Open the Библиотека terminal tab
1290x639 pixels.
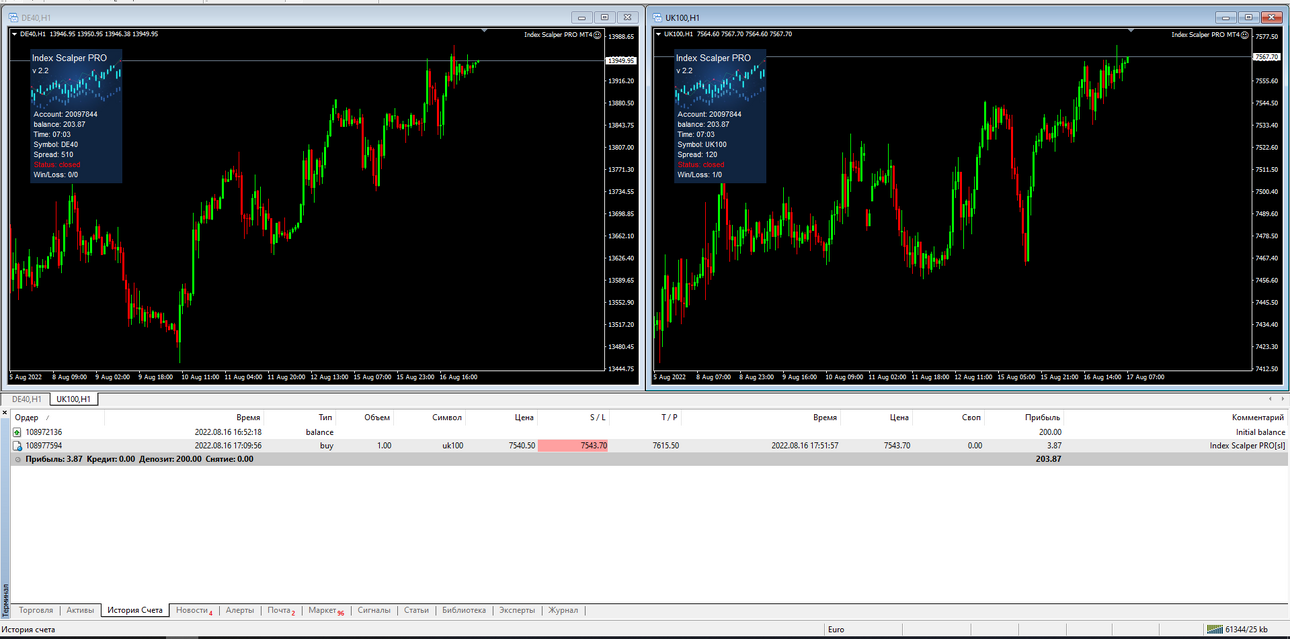tap(464, 610)
